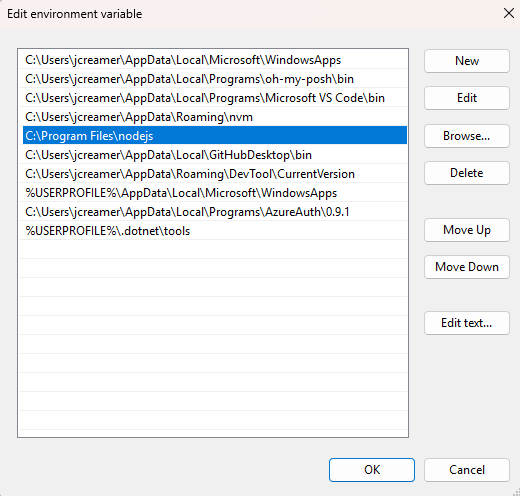Viewport: 520px width, 496px height.
Task: Select the first Local\Microsoft\WindowsApps entry
Action: 213,60
